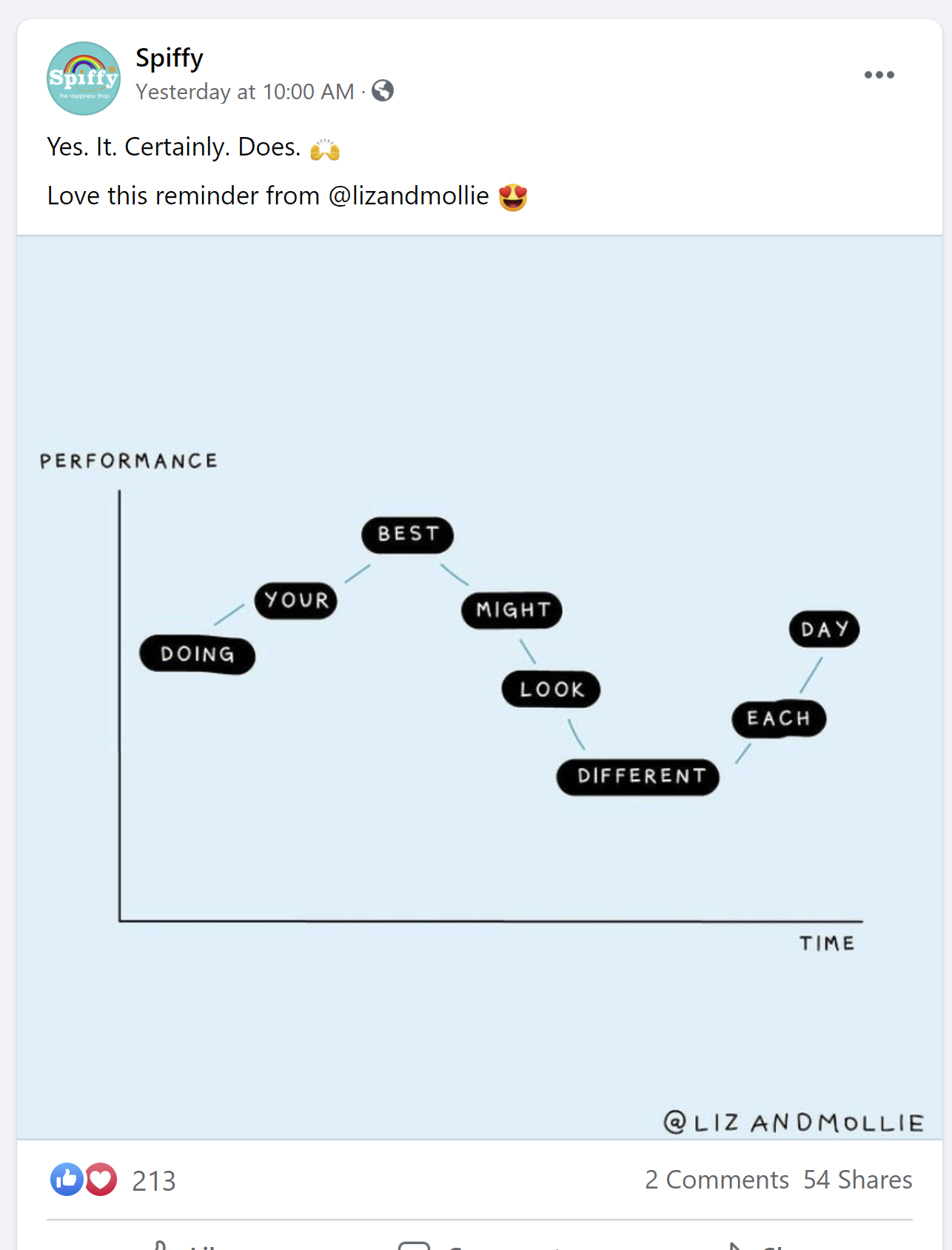Open the Spiffy page name link
This screenshot has height=1250, width=952.
(x=170, y=58)
